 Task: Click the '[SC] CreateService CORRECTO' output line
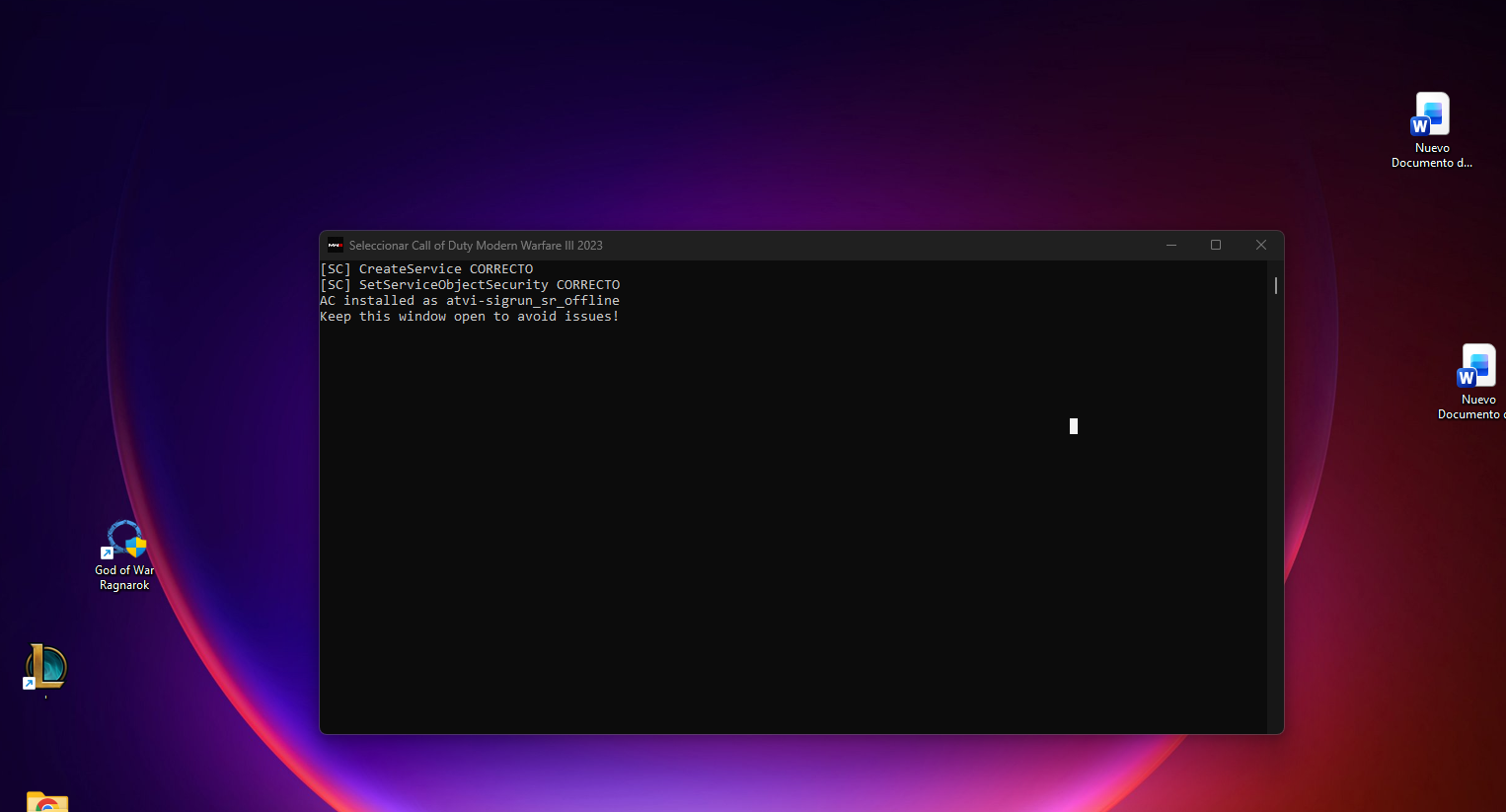(x=426, y=269)
